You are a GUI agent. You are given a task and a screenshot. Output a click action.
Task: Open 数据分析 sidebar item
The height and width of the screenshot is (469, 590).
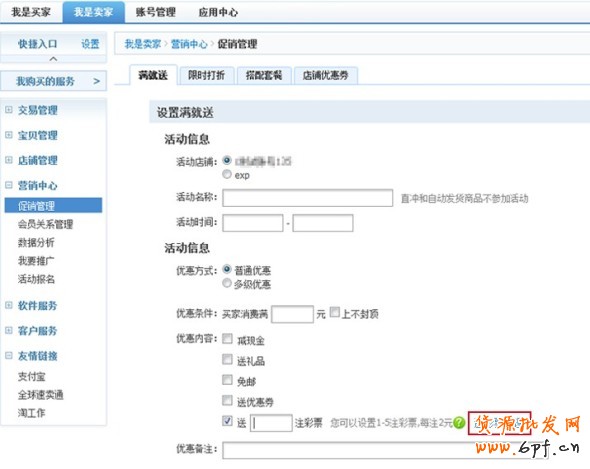[x=36, y=242]
